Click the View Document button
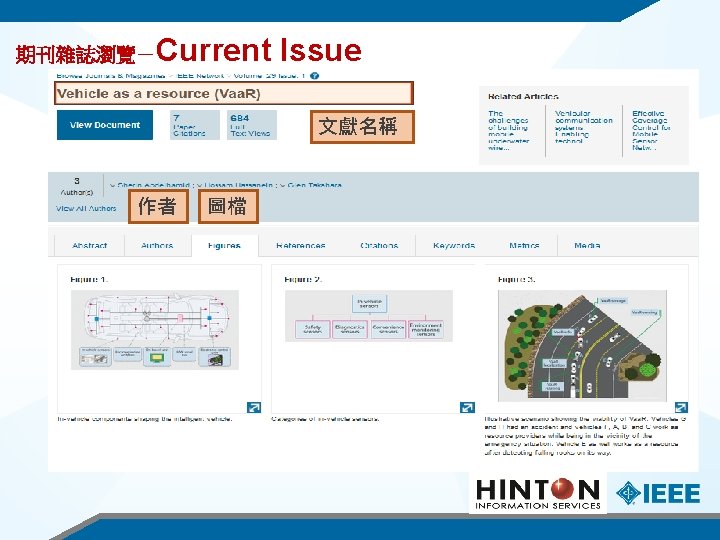The width and height of the screenshot is (720, 540). pos(105,125)
